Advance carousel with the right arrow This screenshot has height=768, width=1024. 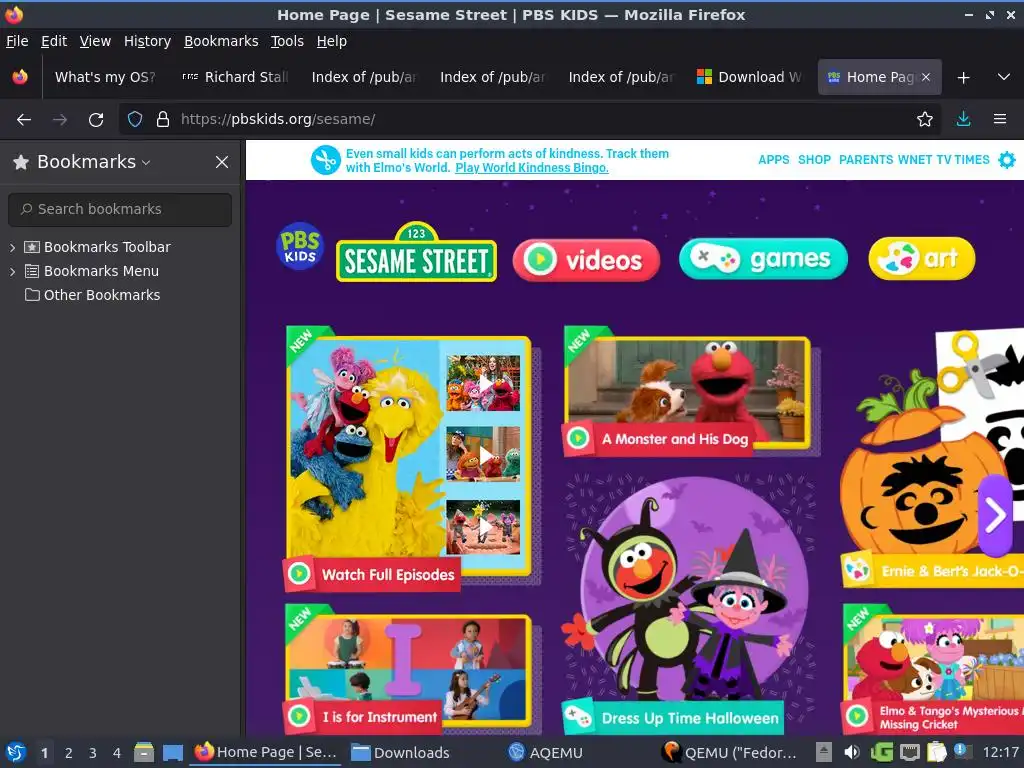995,515
